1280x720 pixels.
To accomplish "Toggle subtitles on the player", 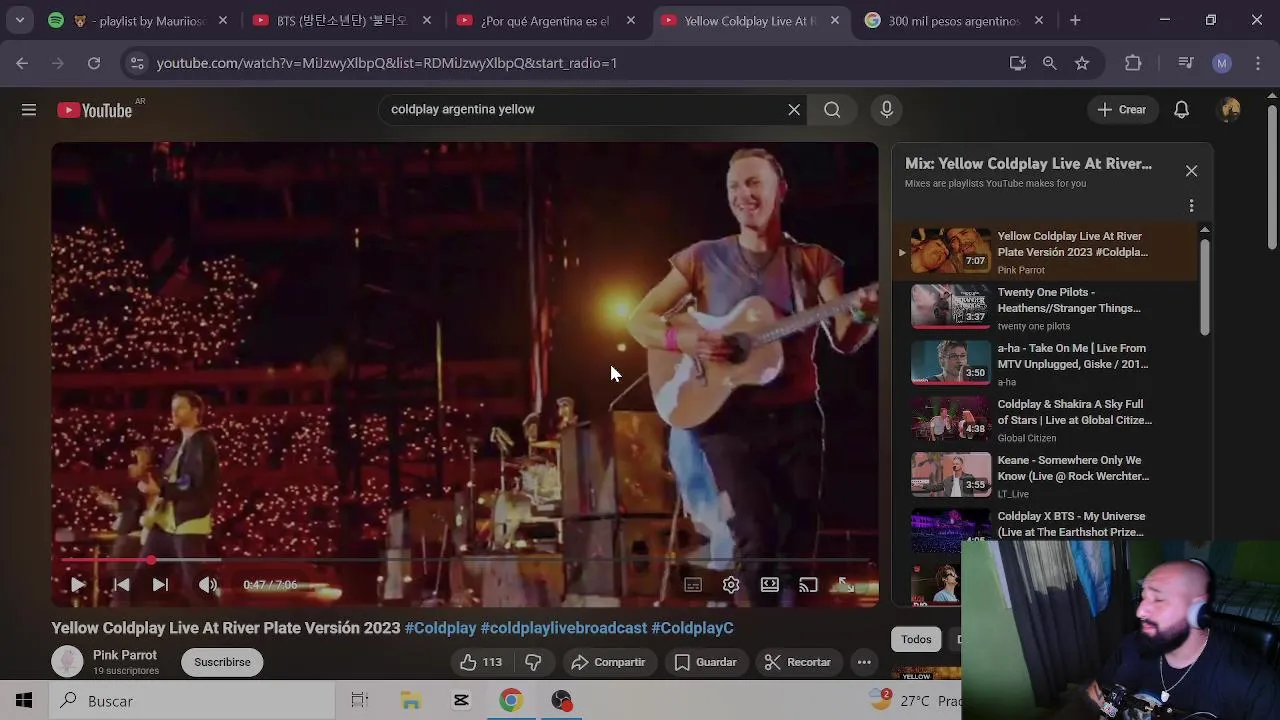I will [693, 585].
